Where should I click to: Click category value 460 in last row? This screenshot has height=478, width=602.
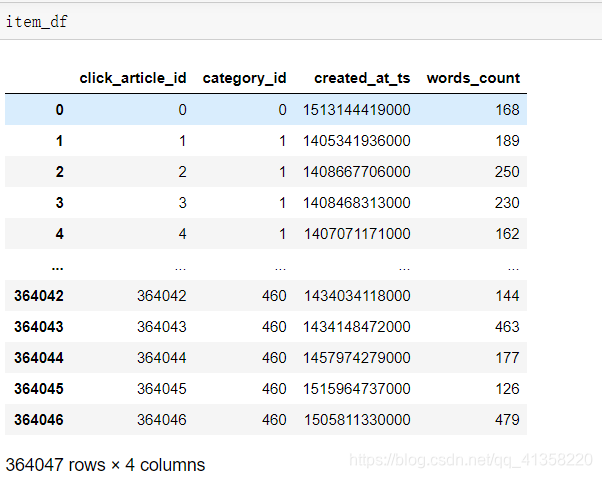(x=274, y=420)
